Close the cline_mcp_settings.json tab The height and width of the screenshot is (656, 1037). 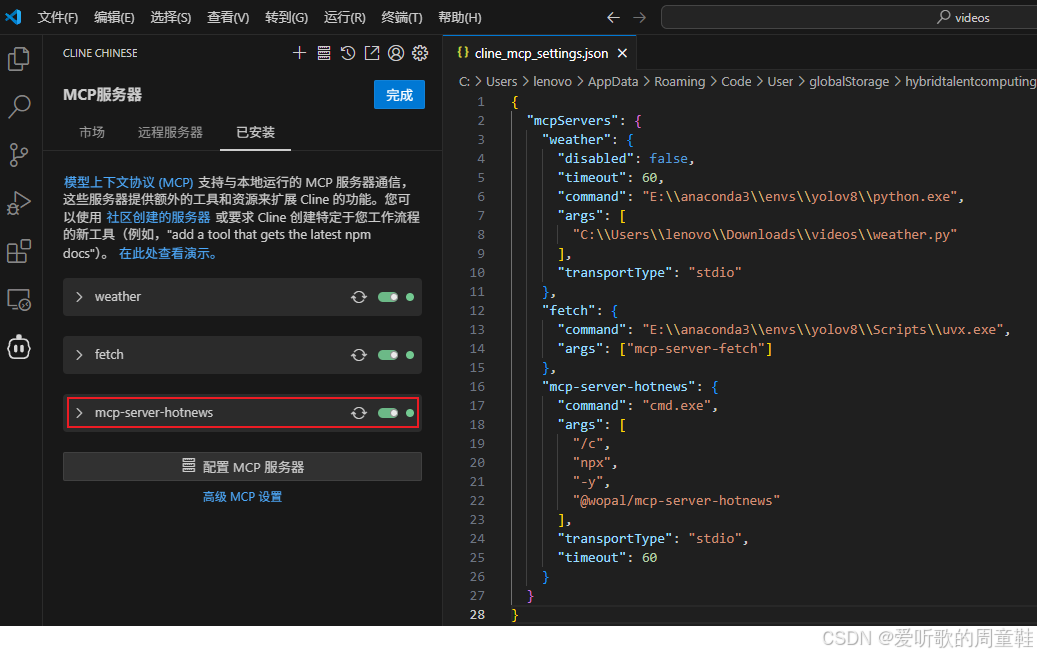[622, 54]
